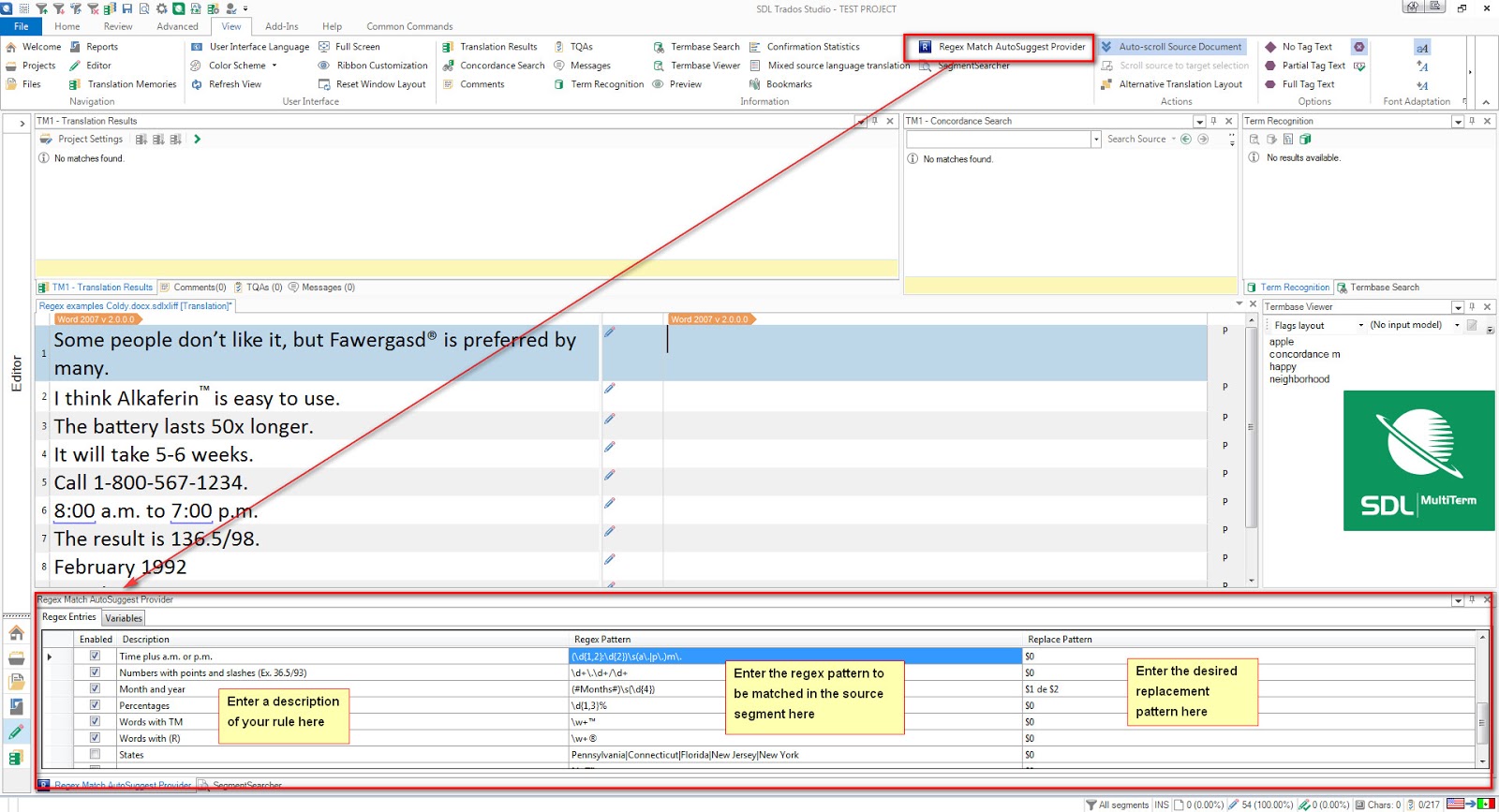
Task: Open Translation Memories from the ribbon
Action: [x=123, y=84]
